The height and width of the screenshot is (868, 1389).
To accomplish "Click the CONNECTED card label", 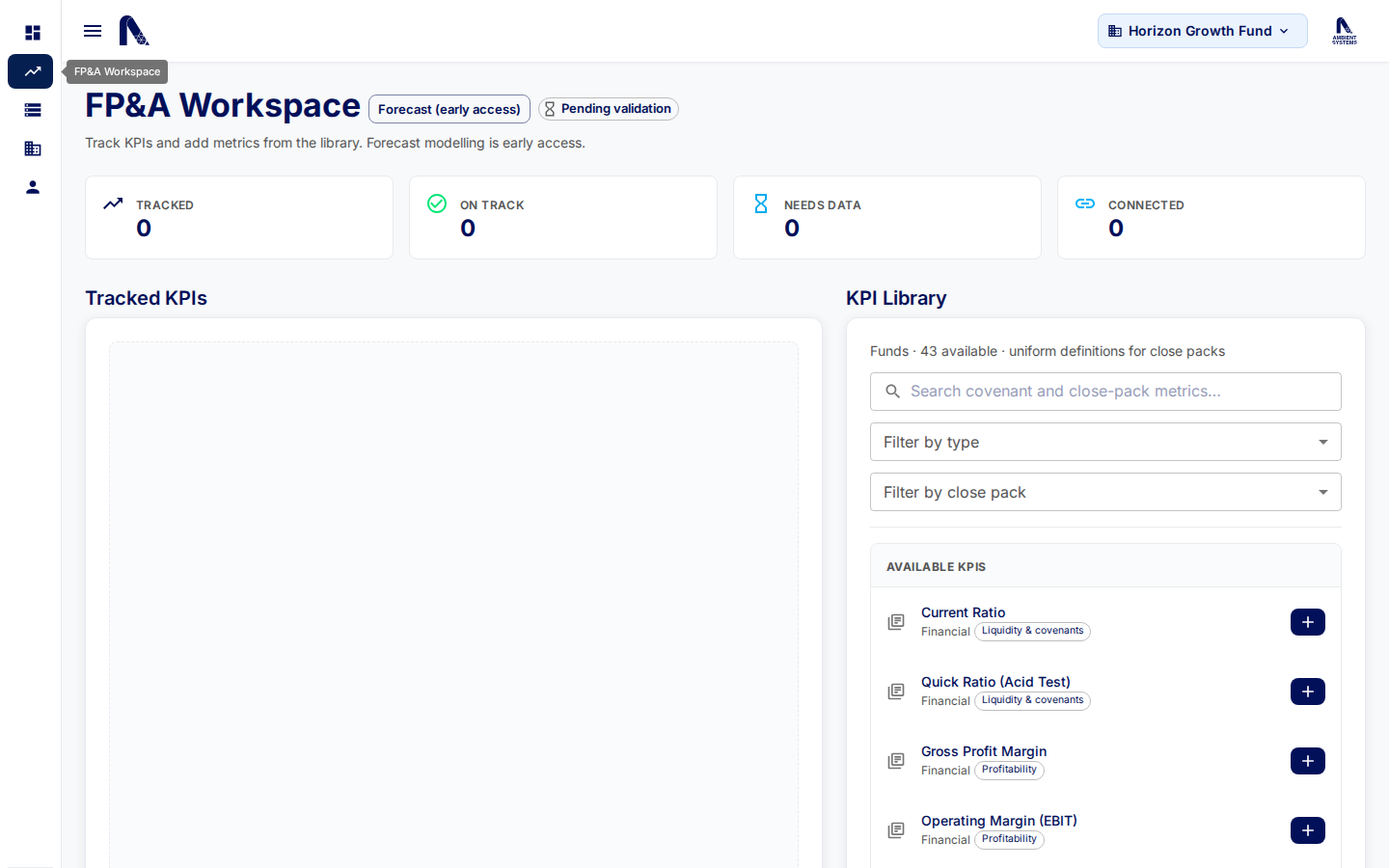I will 1146,205.
